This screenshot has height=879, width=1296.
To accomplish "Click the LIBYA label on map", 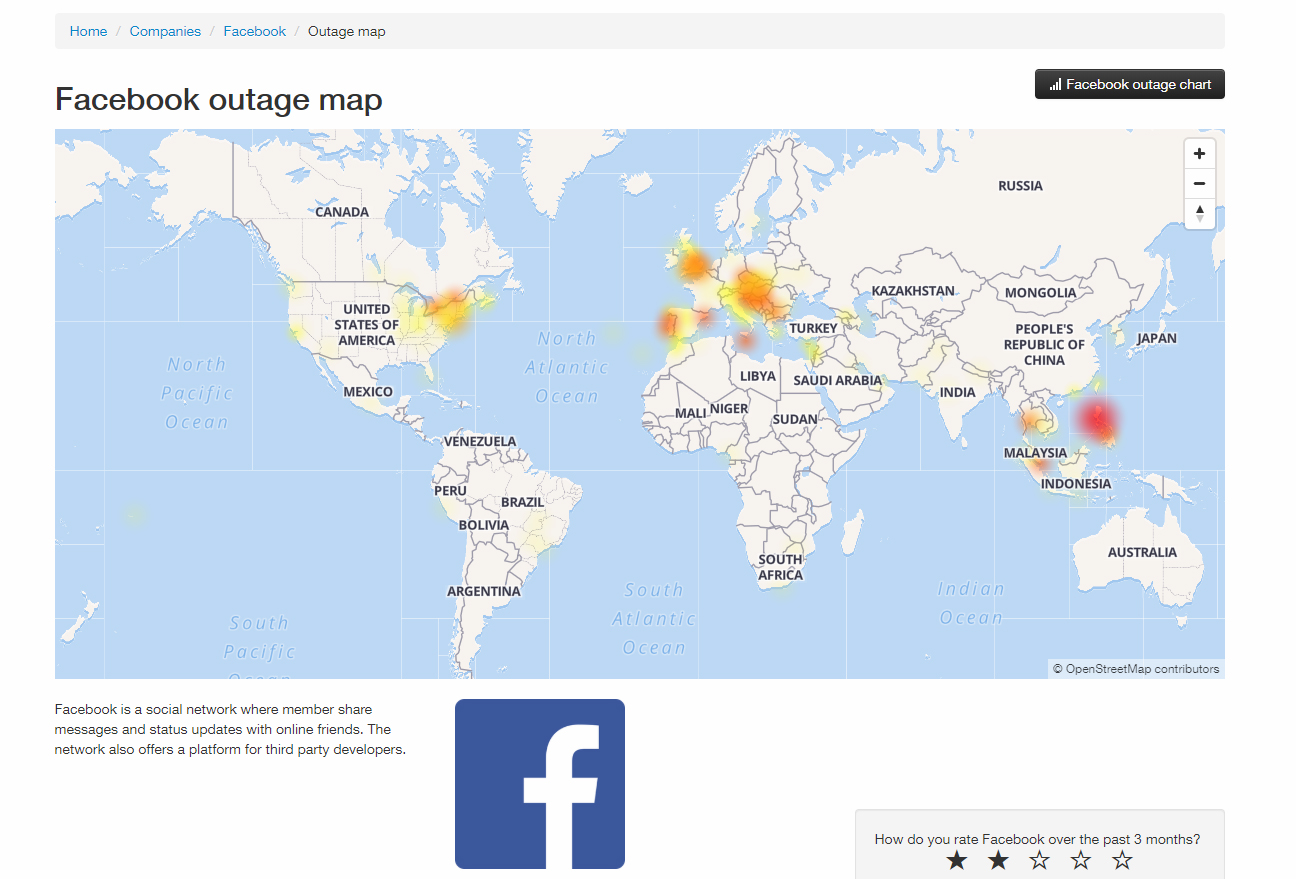I will [757, 376].
